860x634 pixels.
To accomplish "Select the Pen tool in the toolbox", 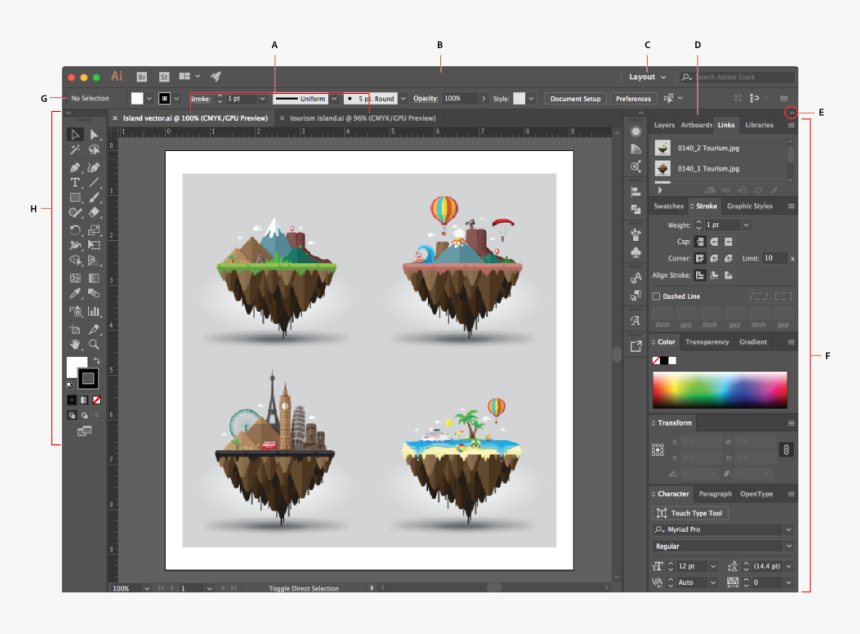I will pyautogui.click(x=75, y=167).
